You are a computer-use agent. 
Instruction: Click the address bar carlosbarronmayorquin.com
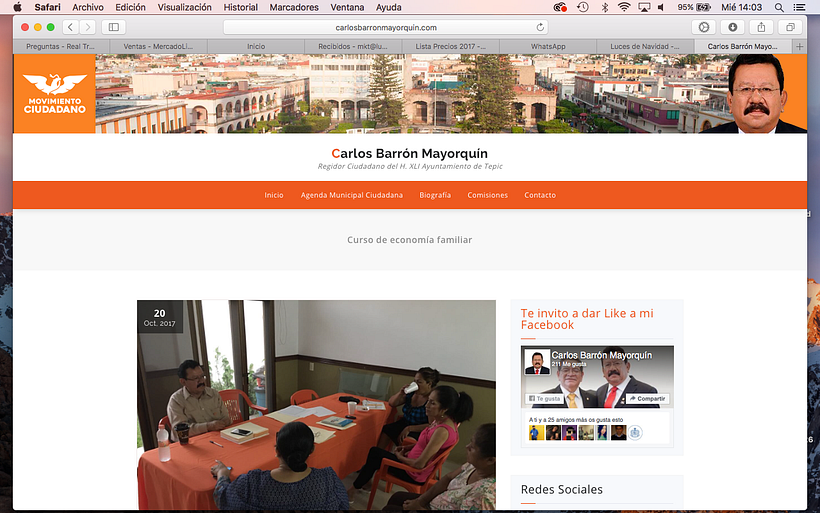(x=386, y=27)
